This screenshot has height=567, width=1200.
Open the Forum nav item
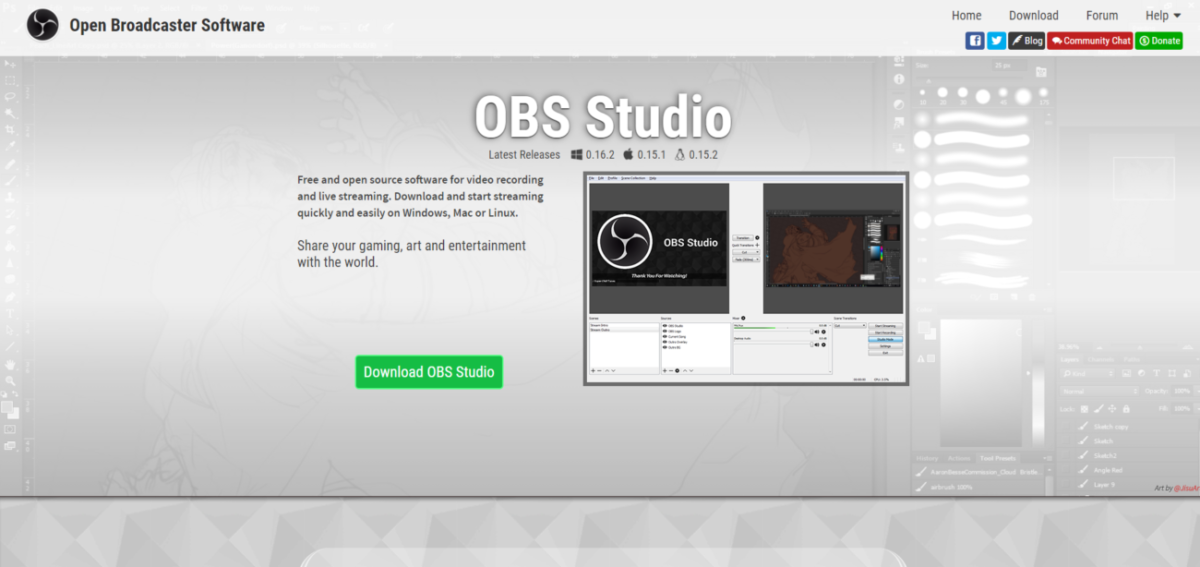coord(1101,15)
